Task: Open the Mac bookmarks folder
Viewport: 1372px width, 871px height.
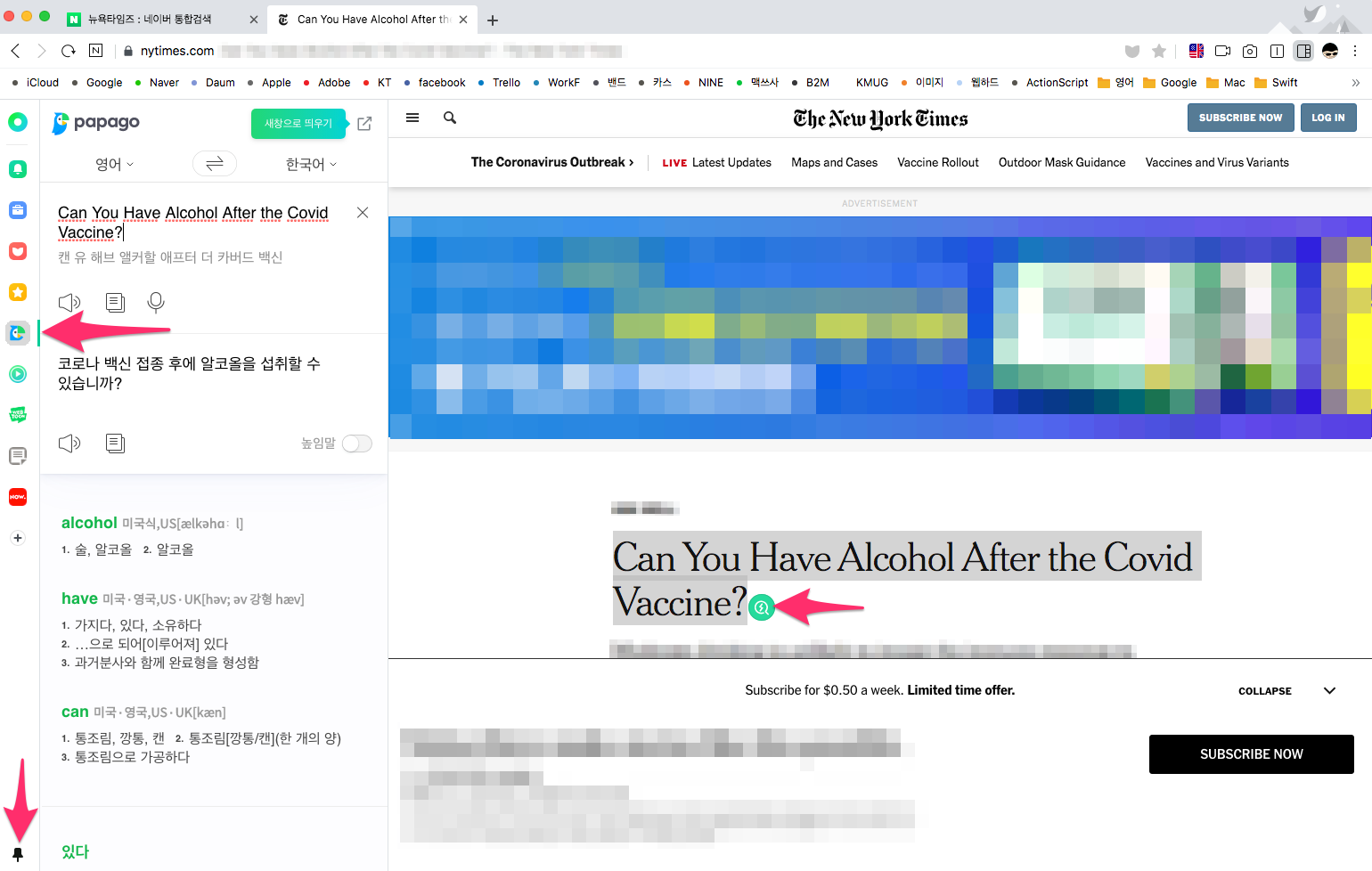Action: [x=1226, y=83]
